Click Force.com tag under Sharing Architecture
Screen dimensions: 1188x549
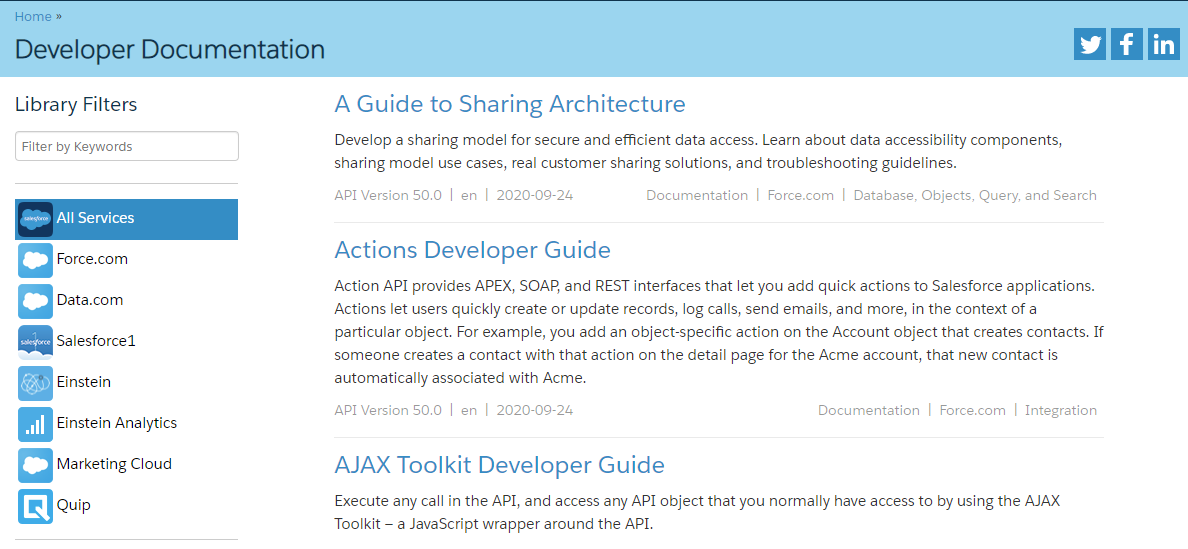(x=801, y=195)
